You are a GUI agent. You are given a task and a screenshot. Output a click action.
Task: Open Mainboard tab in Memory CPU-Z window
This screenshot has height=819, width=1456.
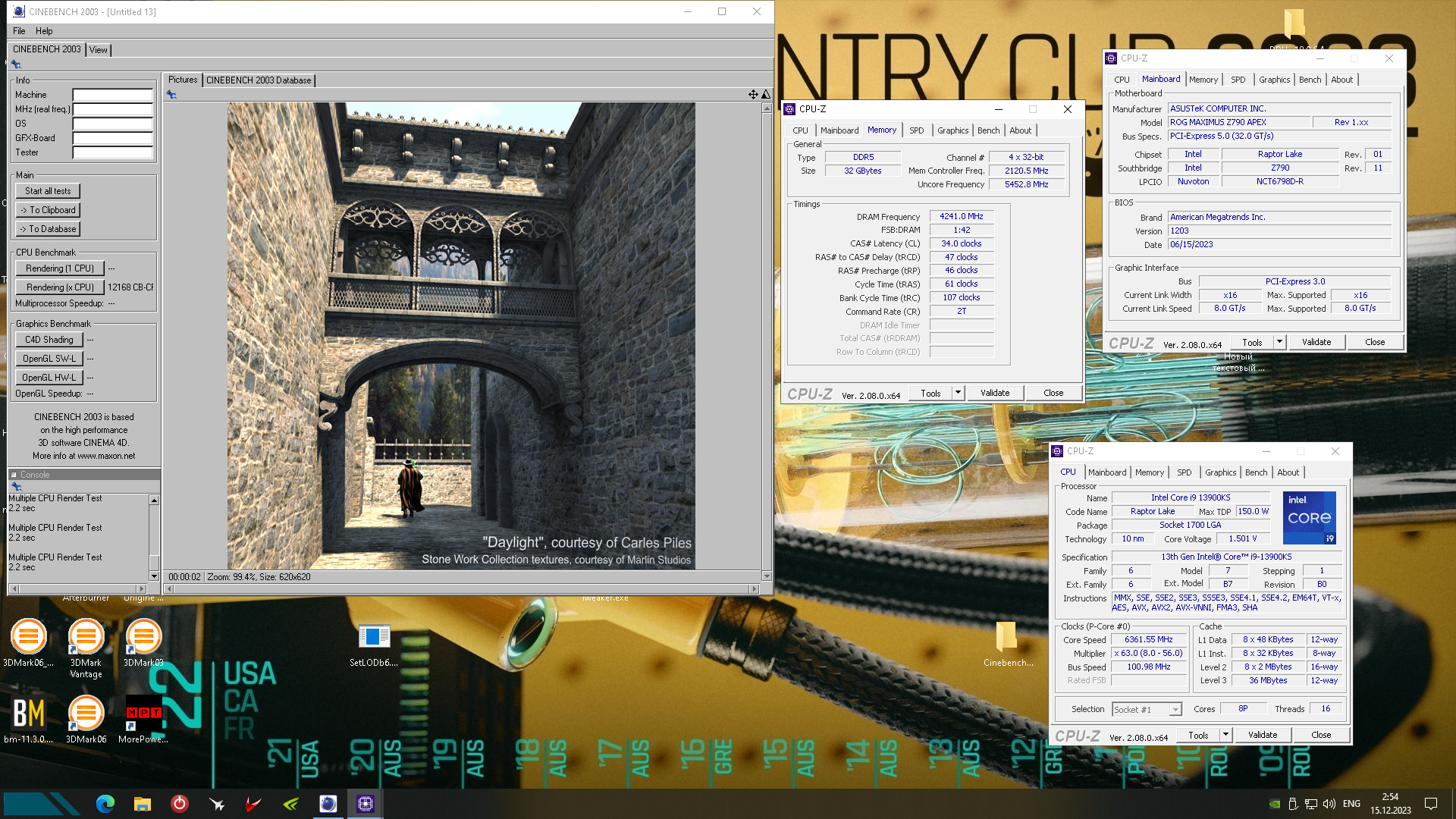click(x=839, y=130)
